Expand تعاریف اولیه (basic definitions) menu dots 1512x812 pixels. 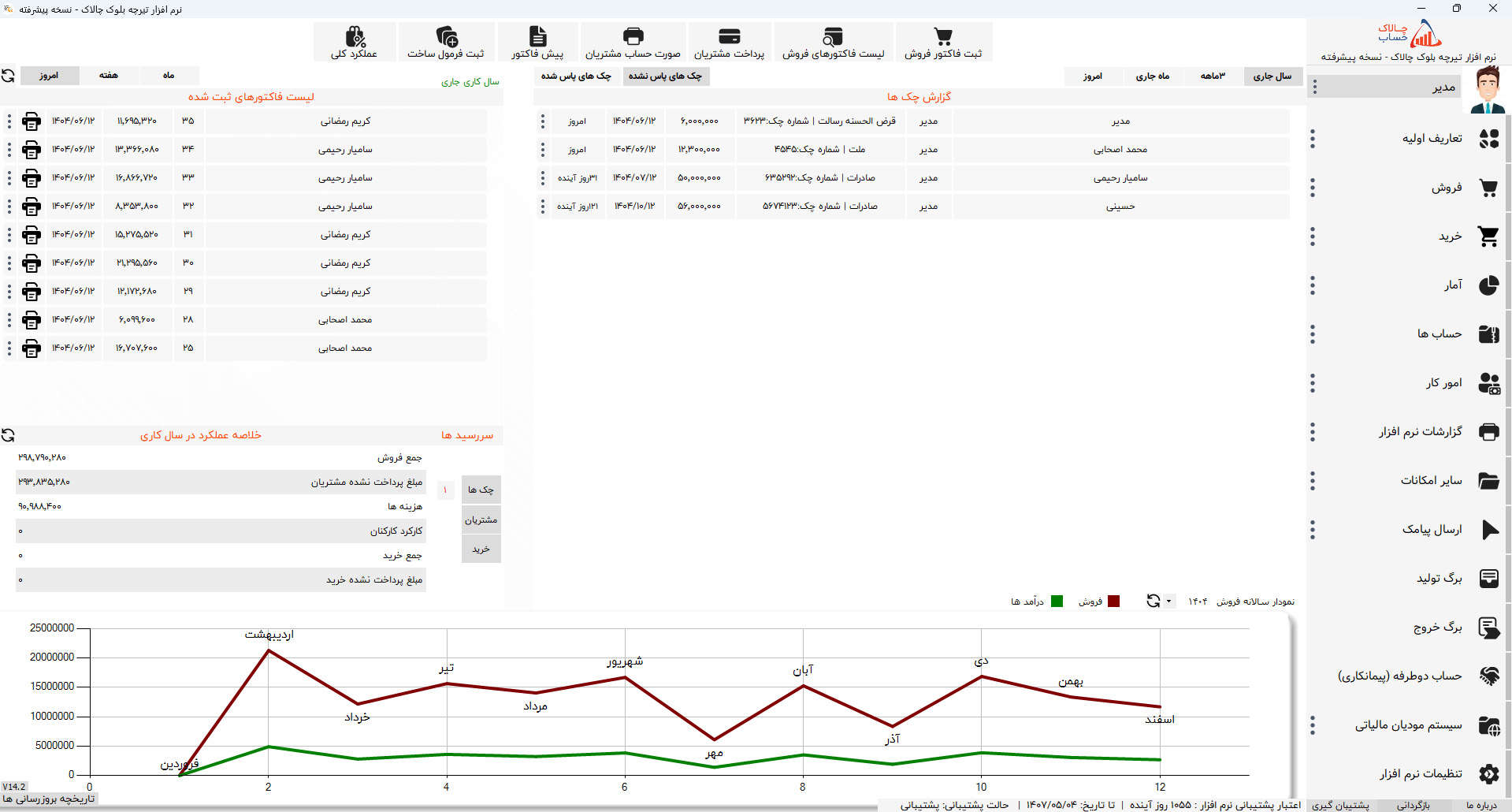(x=1313, y=139)
